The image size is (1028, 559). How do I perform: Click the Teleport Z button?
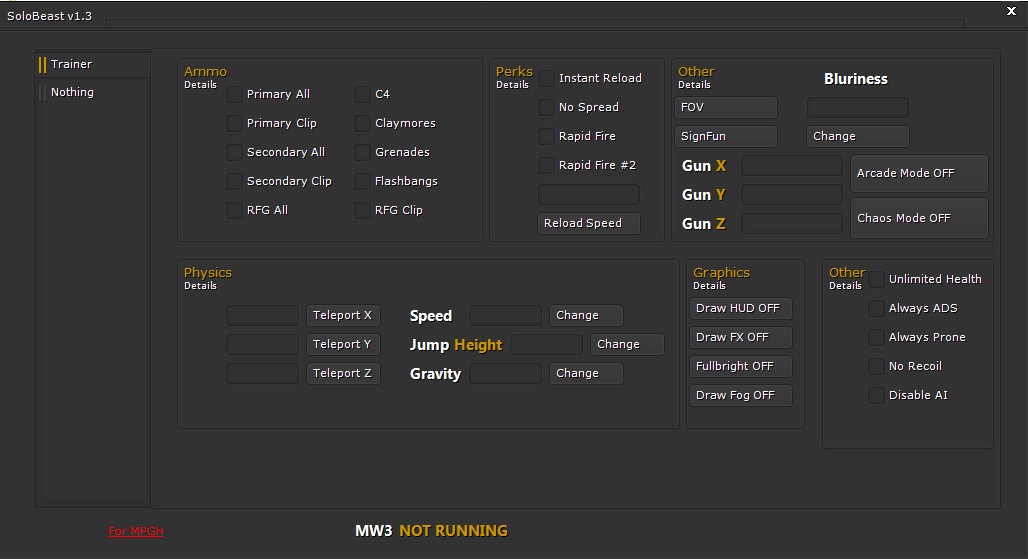[x=343, y=373]
